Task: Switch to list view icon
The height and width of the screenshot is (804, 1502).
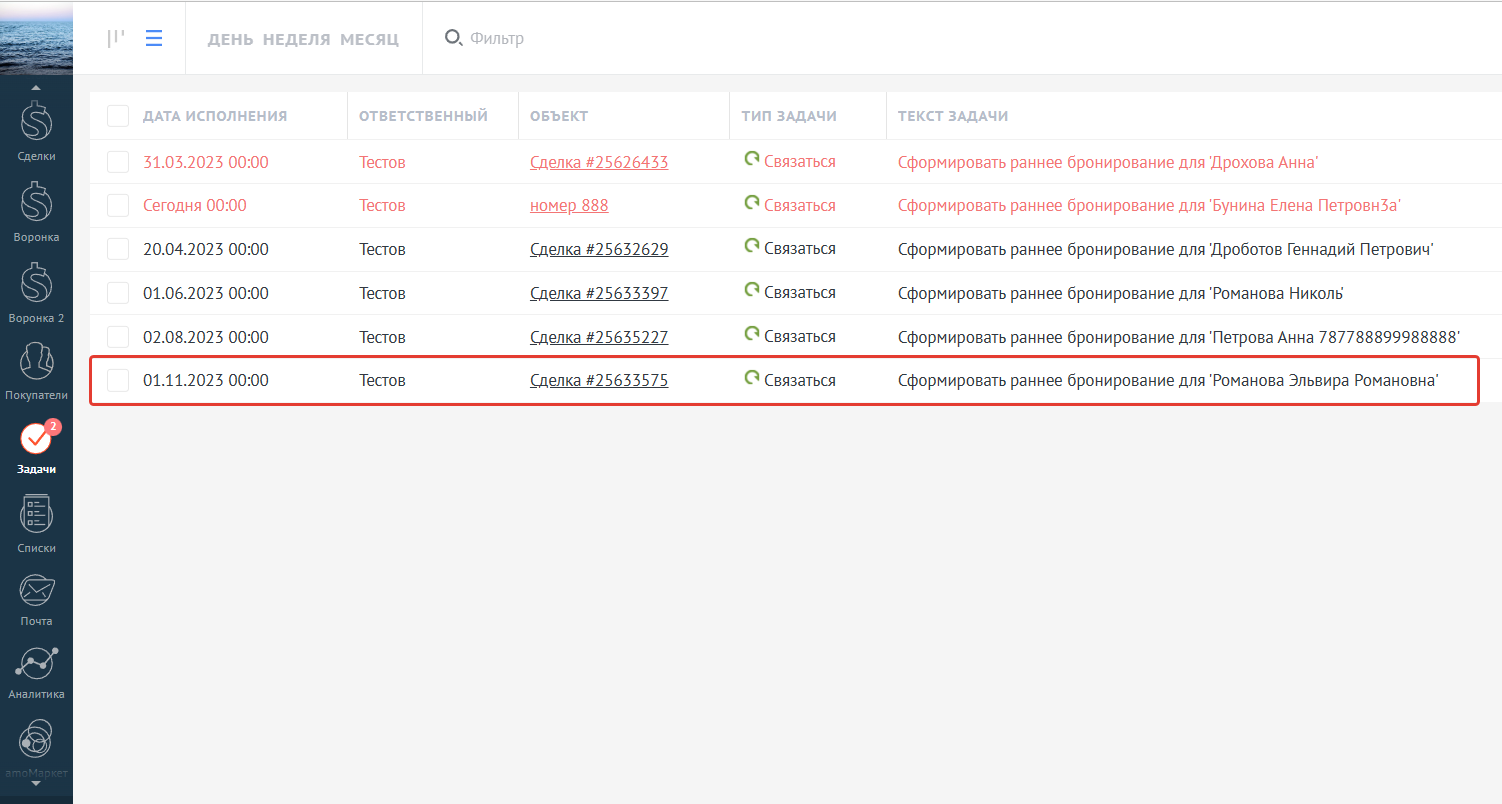Action: (154, 38)
